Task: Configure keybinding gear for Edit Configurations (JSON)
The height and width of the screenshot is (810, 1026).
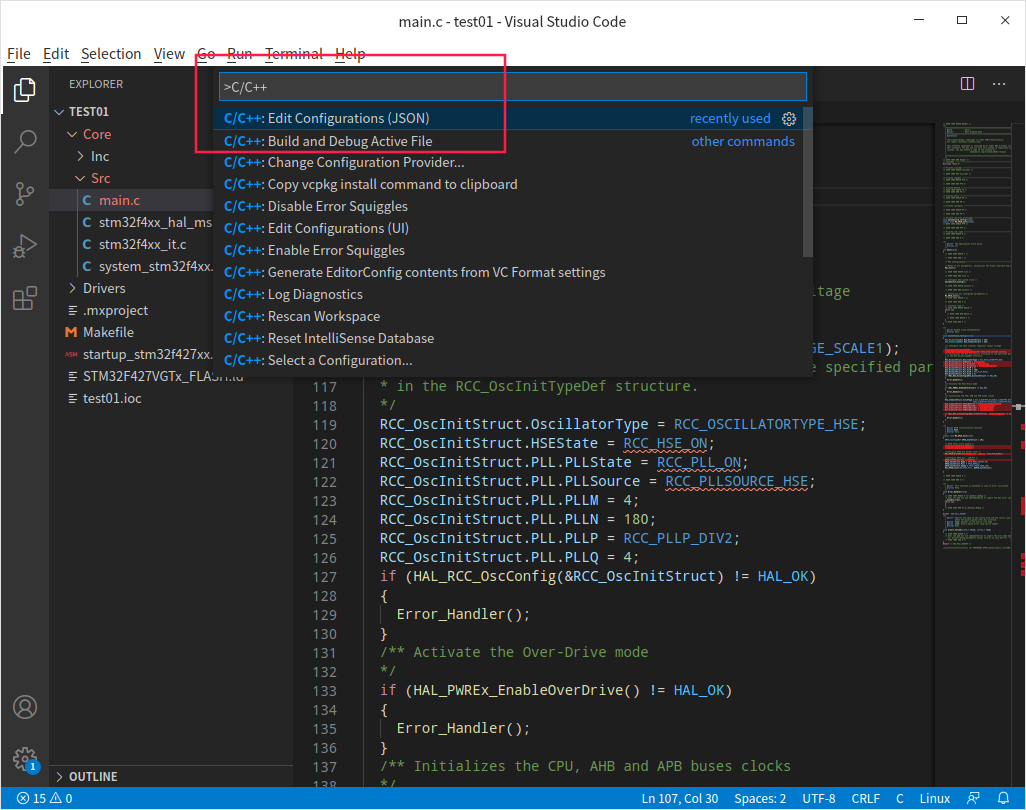Action: point(789,118)
